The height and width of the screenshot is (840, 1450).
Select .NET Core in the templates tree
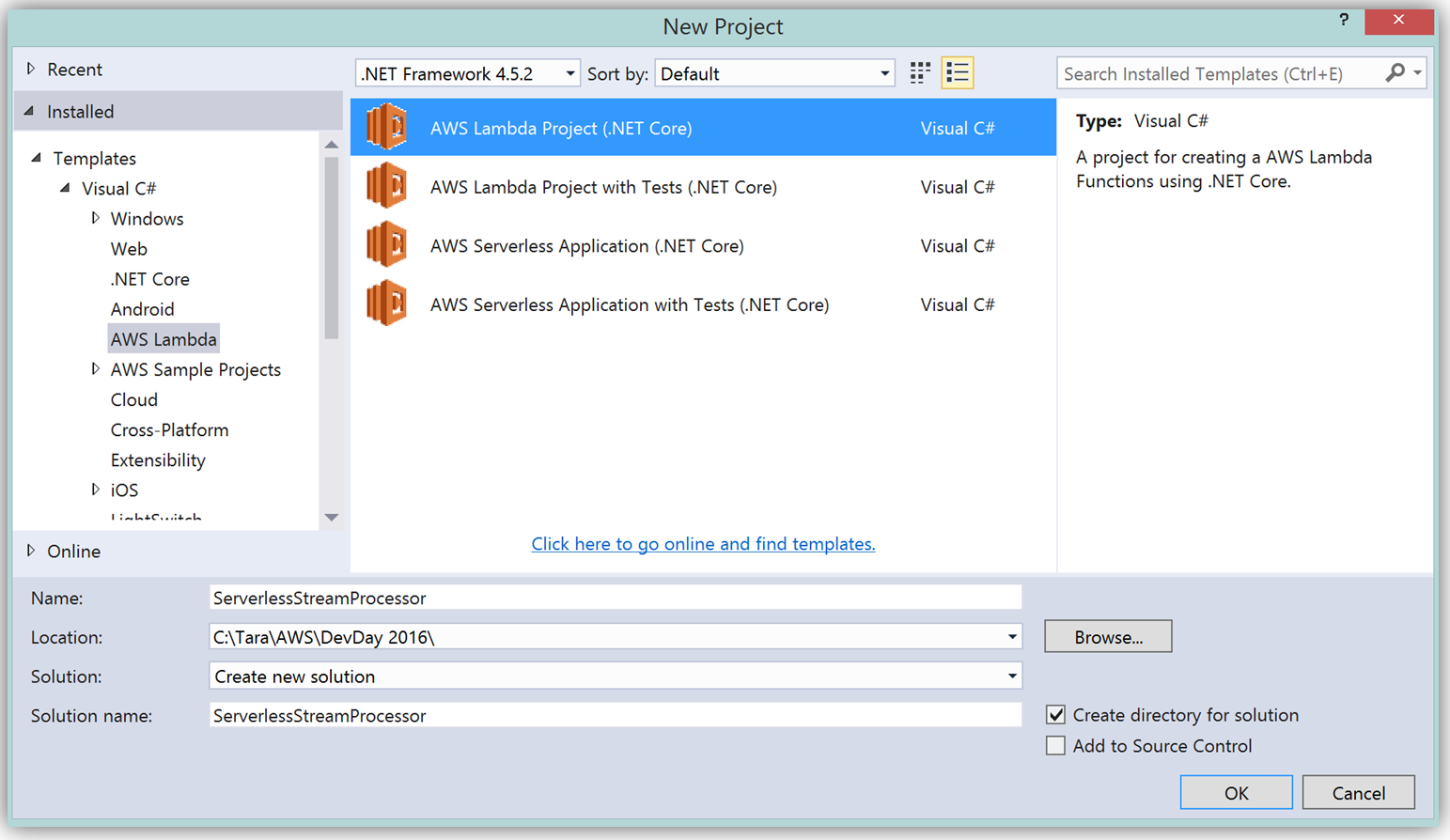pos(150,279)
